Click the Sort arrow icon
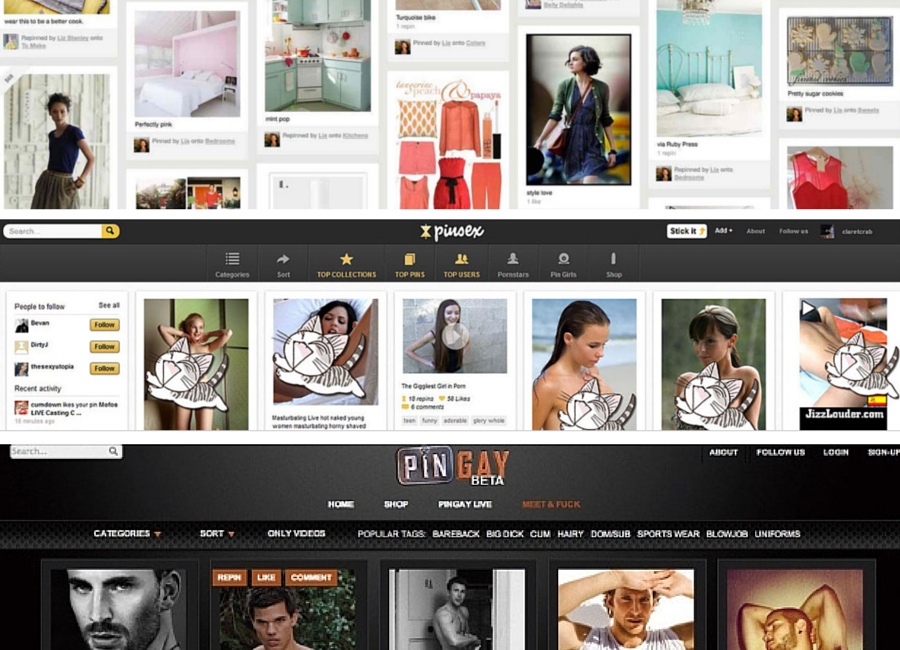 (283, 259)
